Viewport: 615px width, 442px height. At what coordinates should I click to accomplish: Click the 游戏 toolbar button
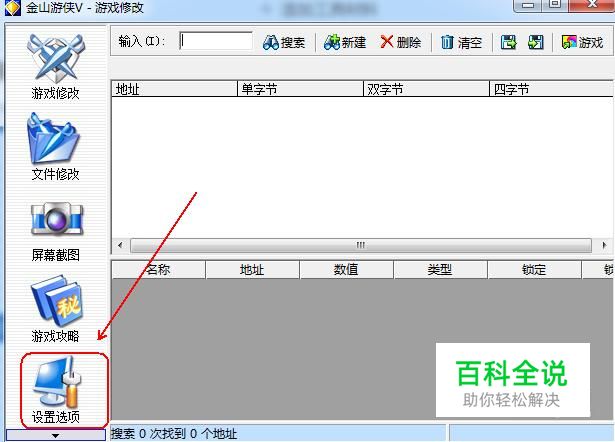582,42
